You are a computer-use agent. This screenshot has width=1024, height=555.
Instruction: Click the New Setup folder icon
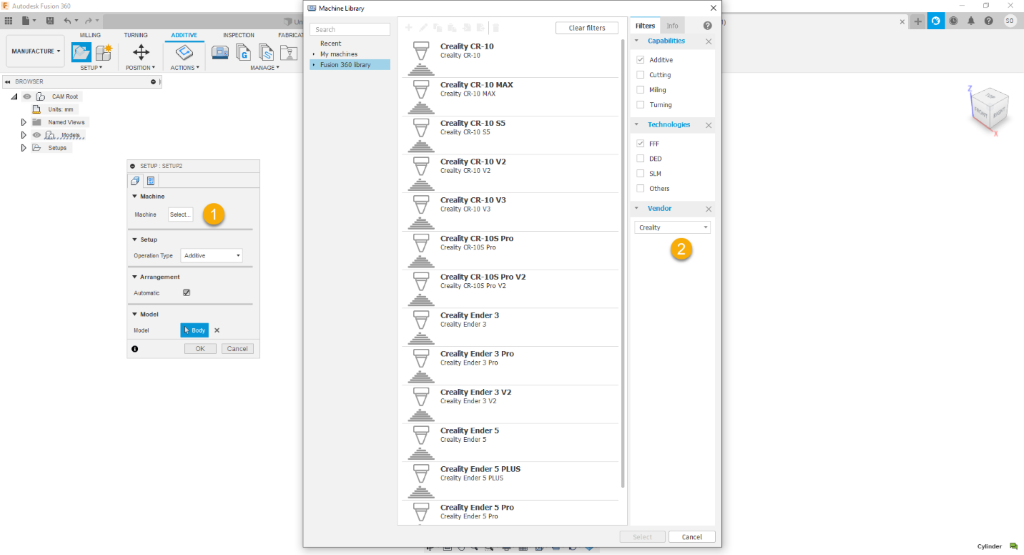tap(81, 53)
